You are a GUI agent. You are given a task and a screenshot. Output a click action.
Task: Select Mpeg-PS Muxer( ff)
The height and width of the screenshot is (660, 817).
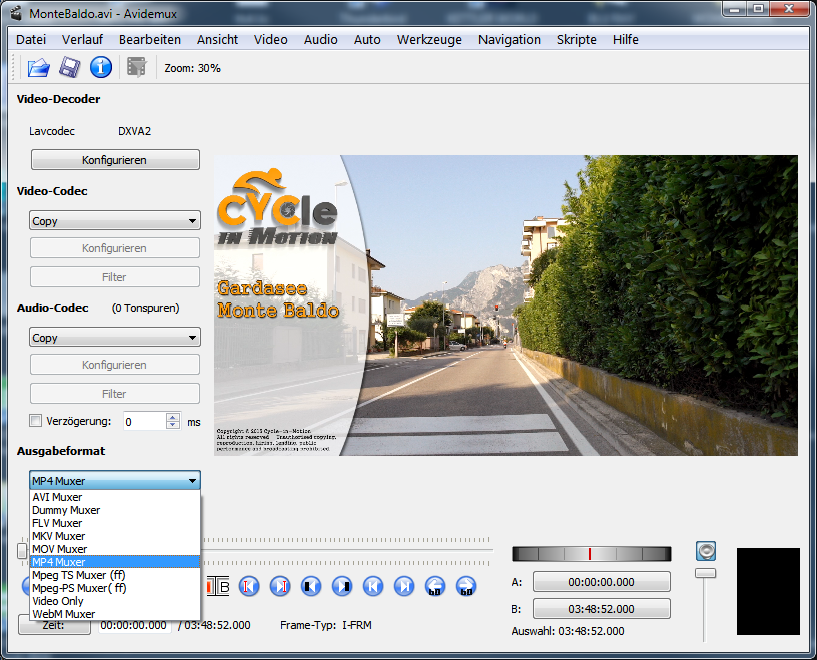click(x=115, y=588)
